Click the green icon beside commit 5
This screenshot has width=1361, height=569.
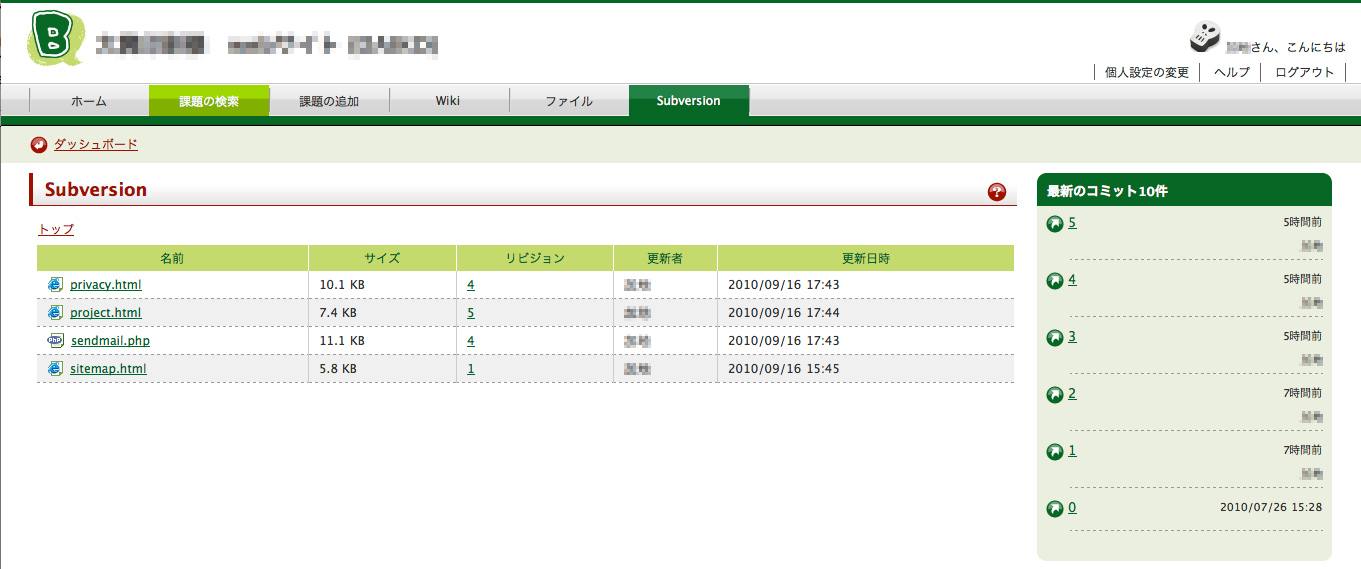(1054, 224)
